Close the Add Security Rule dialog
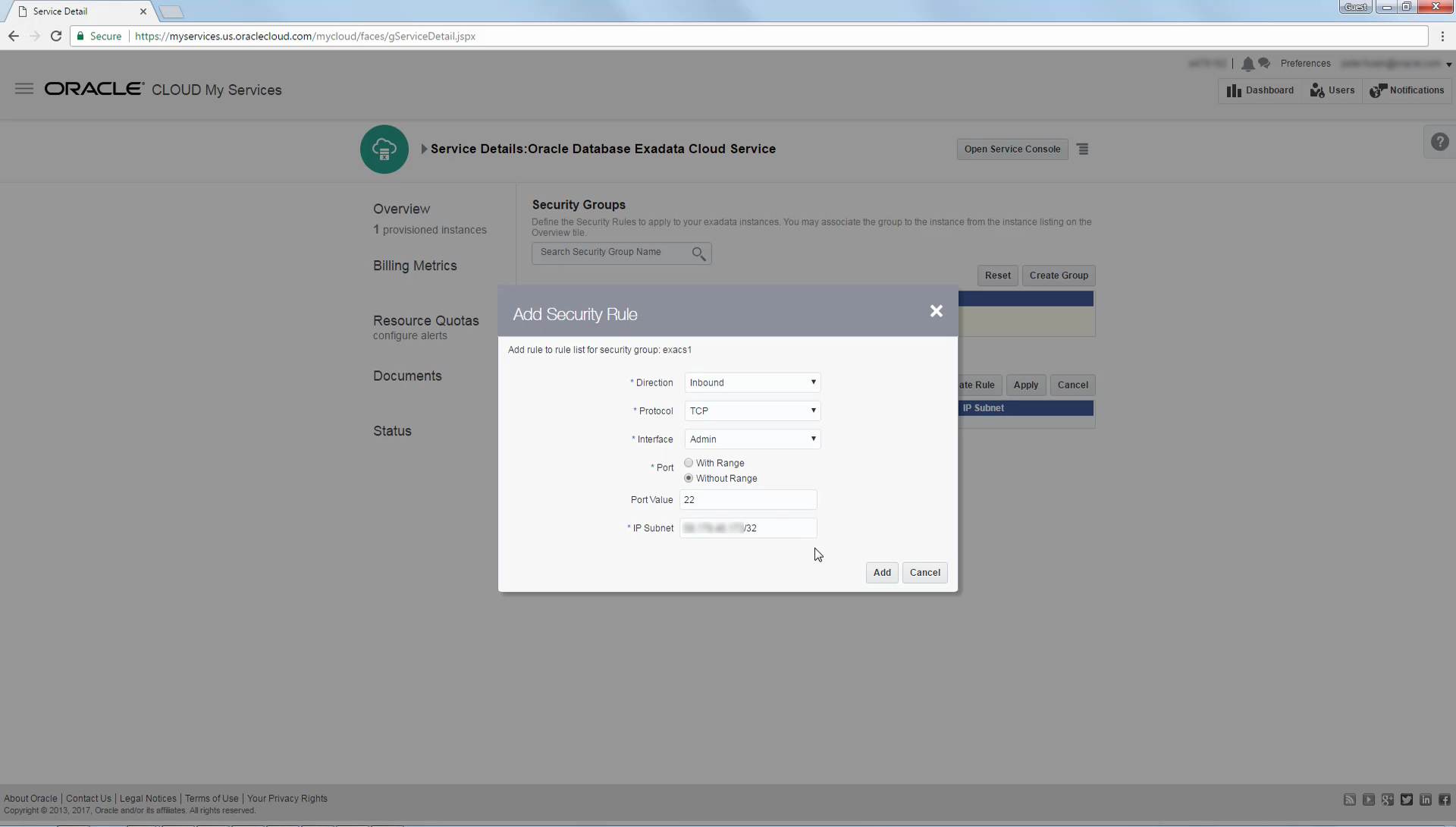The image size is (1456, 827). pyautogui.click(x=936, y=311)
